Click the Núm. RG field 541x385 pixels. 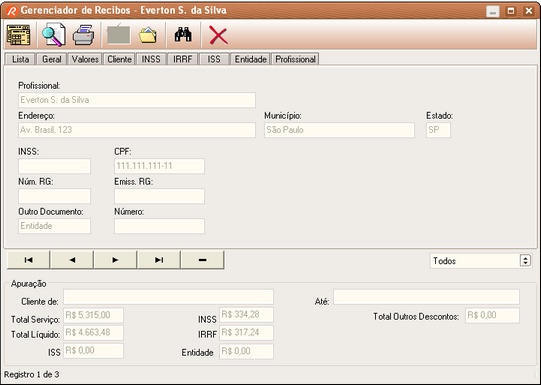coord(55,196)
